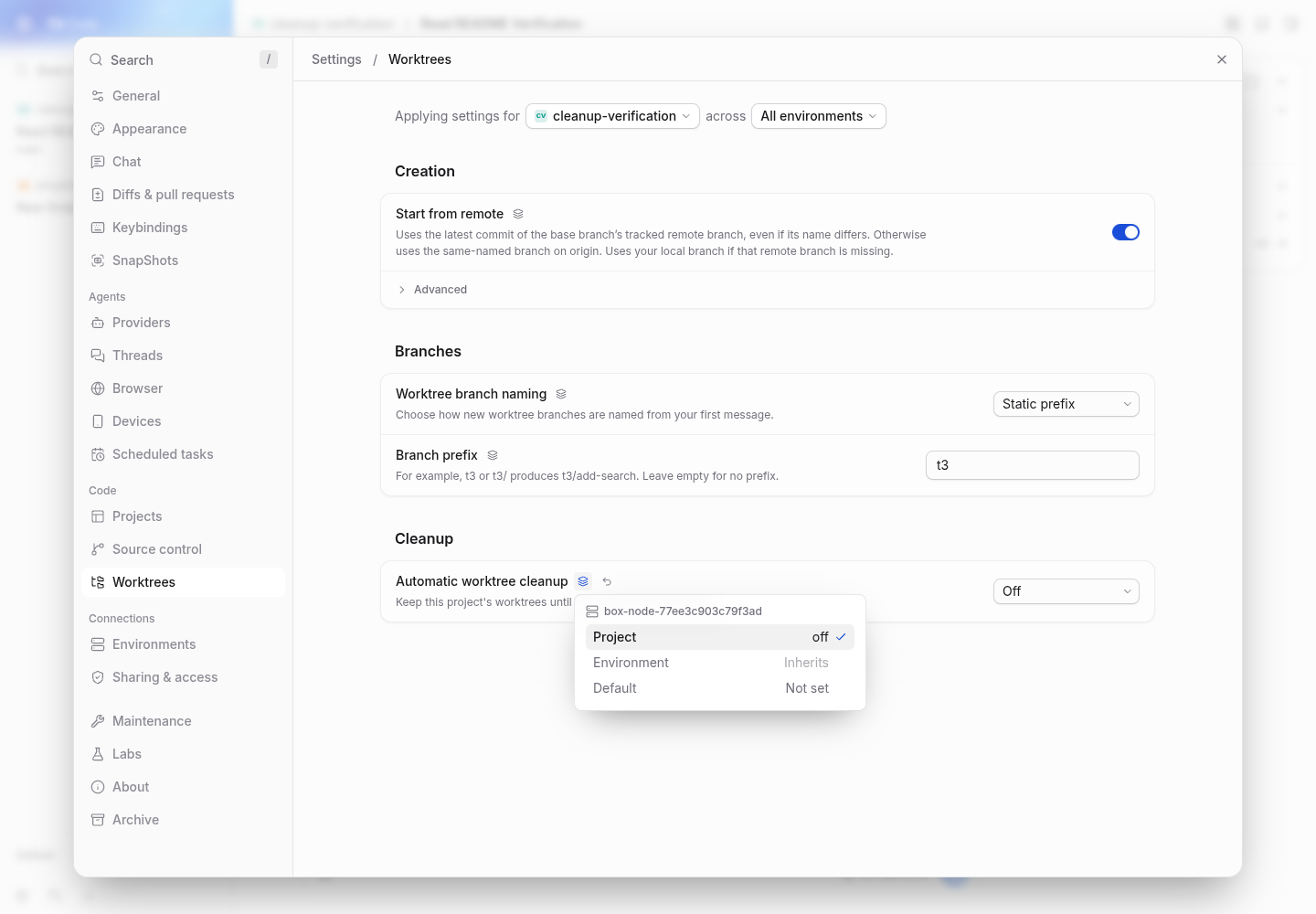The image size is (1316, 914).
Task: Click the Projects layout icon
Action: click(98, 516)
